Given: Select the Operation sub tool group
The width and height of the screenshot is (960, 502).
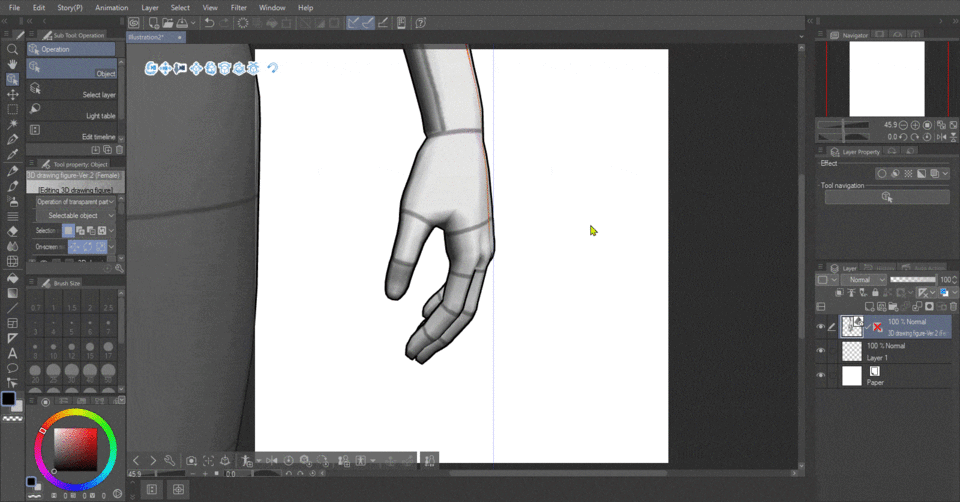Looking at the screenshot, I should click(x=71, y=49).
